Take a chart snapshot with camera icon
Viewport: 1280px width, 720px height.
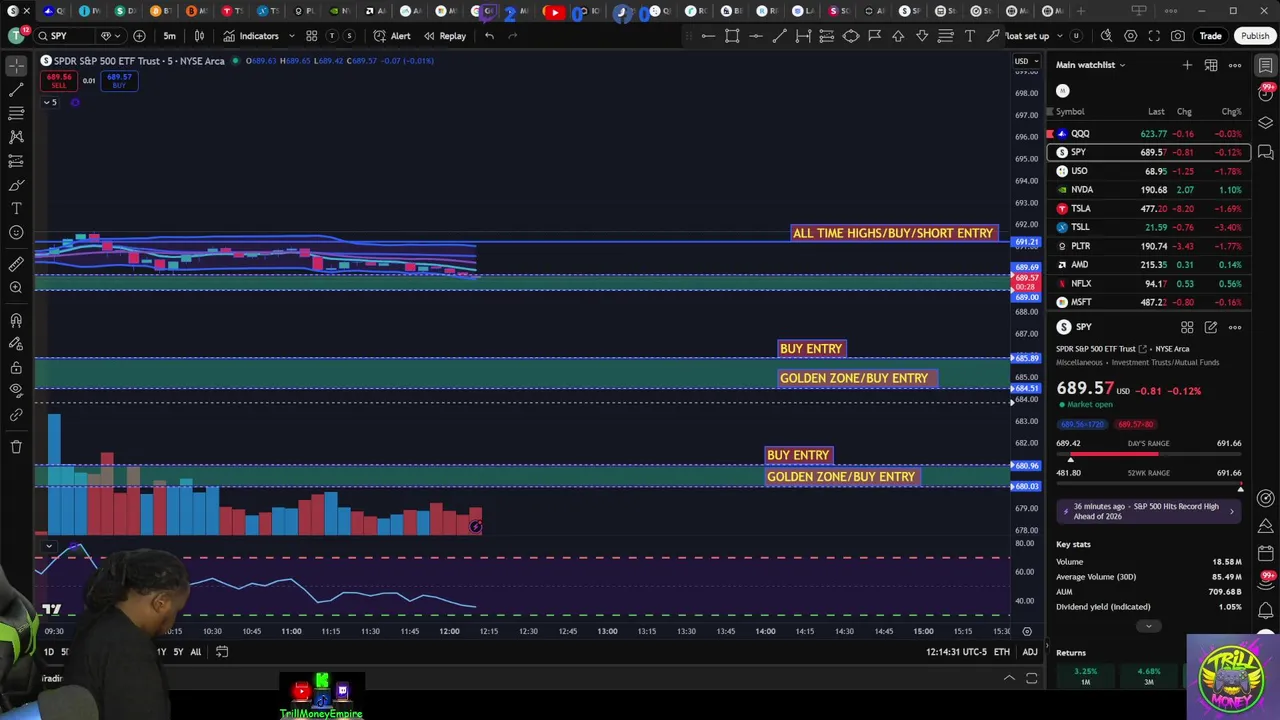(1178, 36)
